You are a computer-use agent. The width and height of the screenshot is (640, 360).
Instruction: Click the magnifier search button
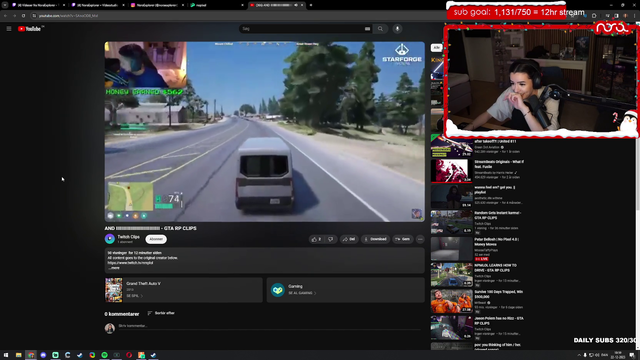click(380, 29)
